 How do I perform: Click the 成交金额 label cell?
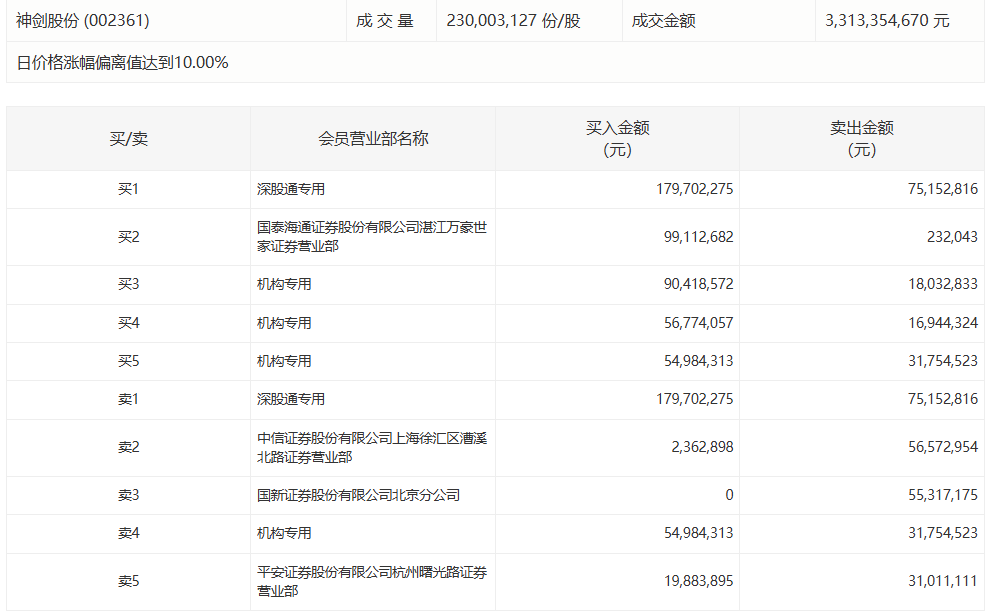(x=664, y=20)
